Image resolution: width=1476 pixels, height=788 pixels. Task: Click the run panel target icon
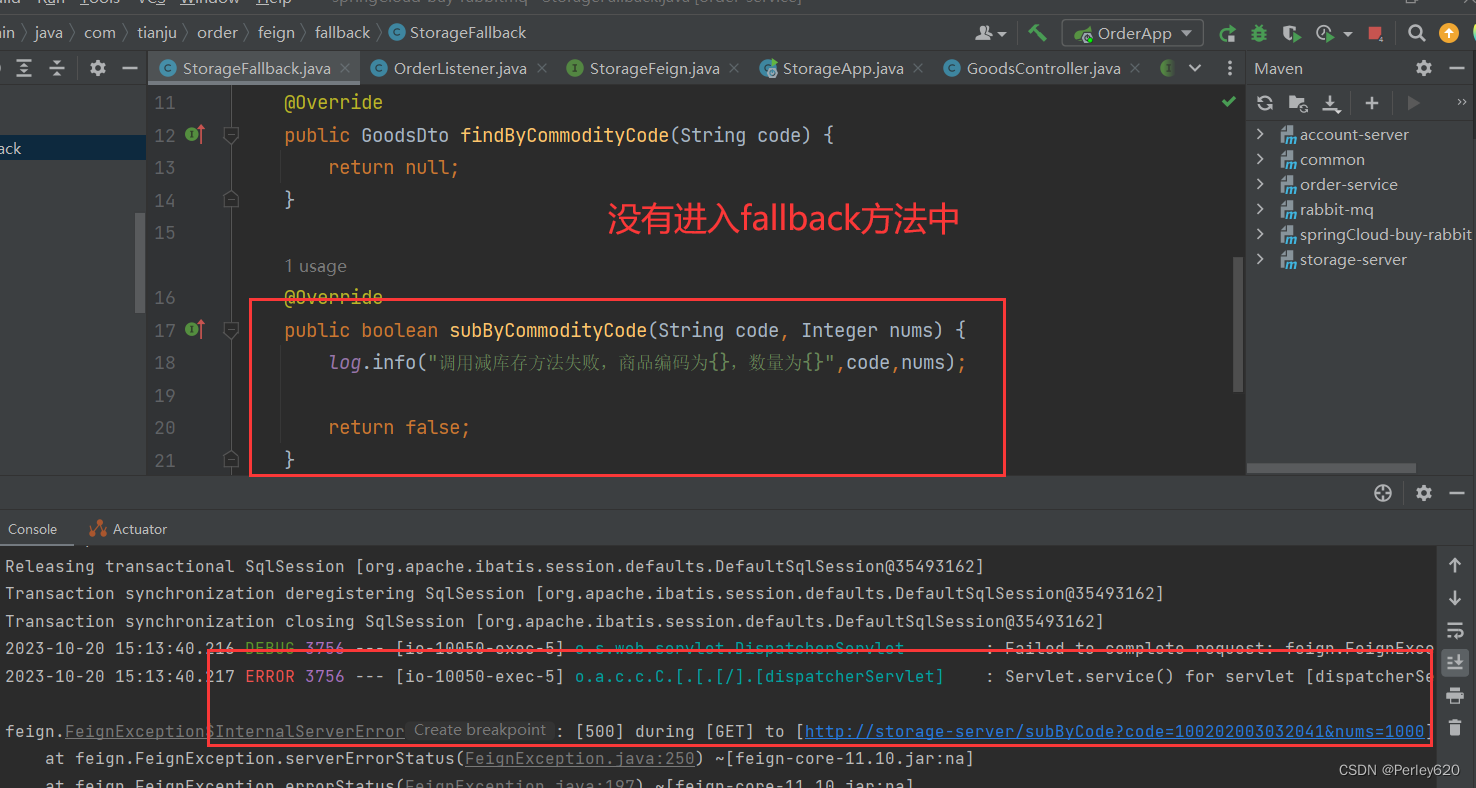click(x=1383, y=493)
